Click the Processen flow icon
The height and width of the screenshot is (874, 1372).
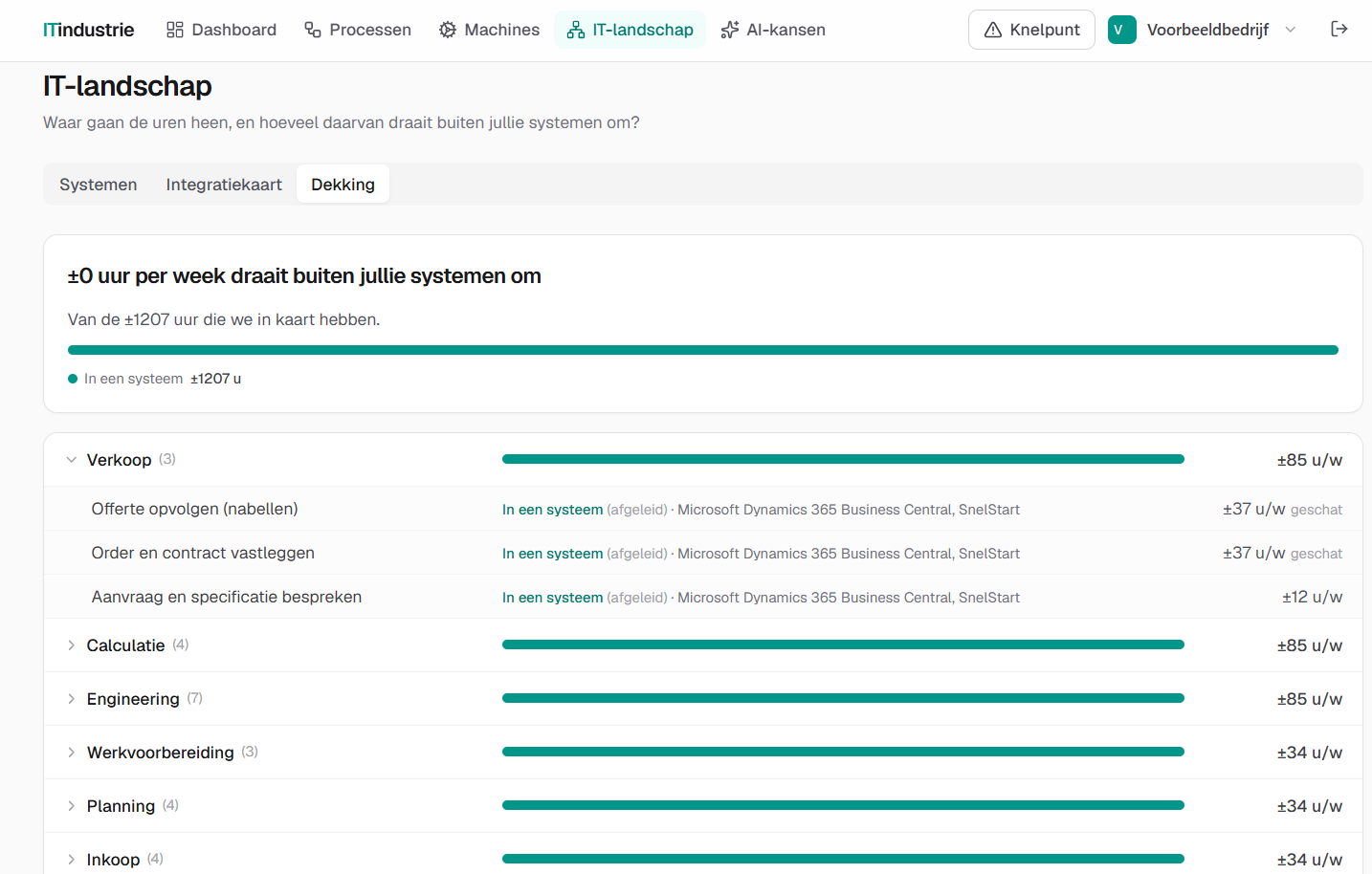pyautogui.click(x=313, y=30)
